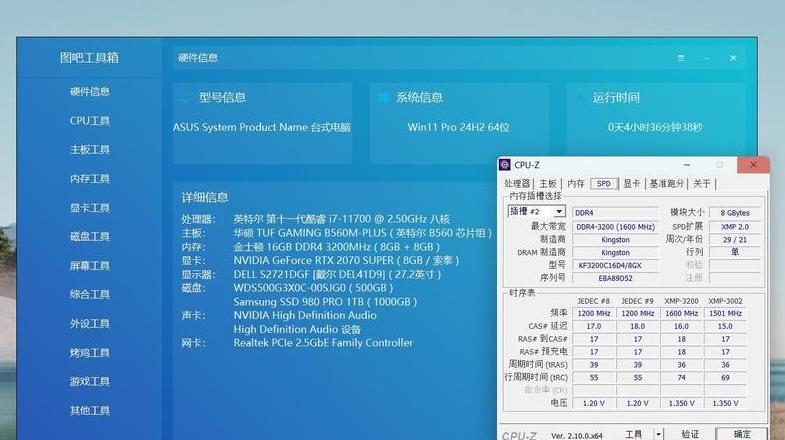Click the CPU-Z app icon in title bar

pyautogui.click(x=505, y=165)
